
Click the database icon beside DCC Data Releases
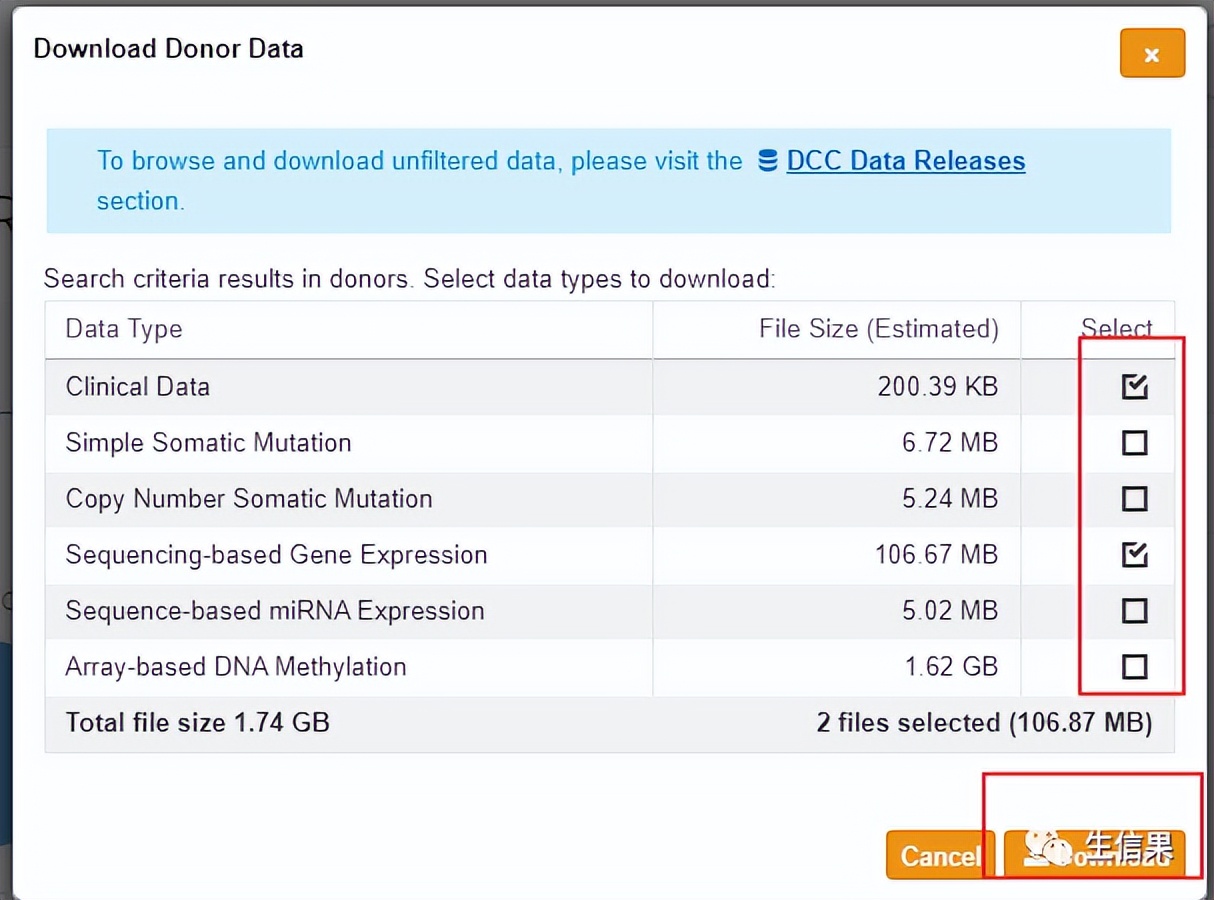click(768, 161)
